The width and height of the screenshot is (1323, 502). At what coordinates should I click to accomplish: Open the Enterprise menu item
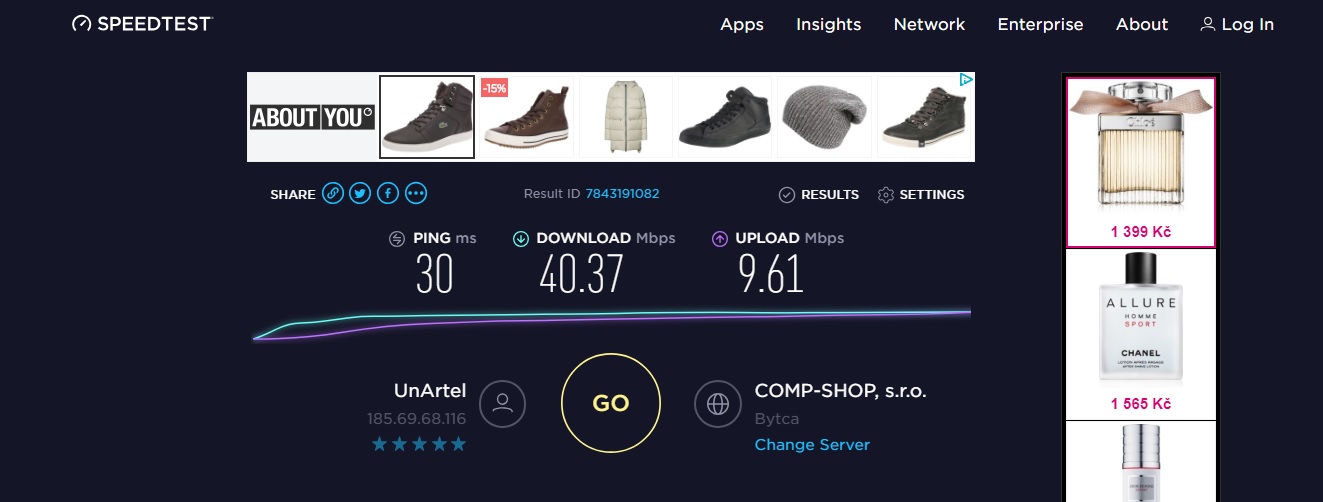tap(1040, 24)
